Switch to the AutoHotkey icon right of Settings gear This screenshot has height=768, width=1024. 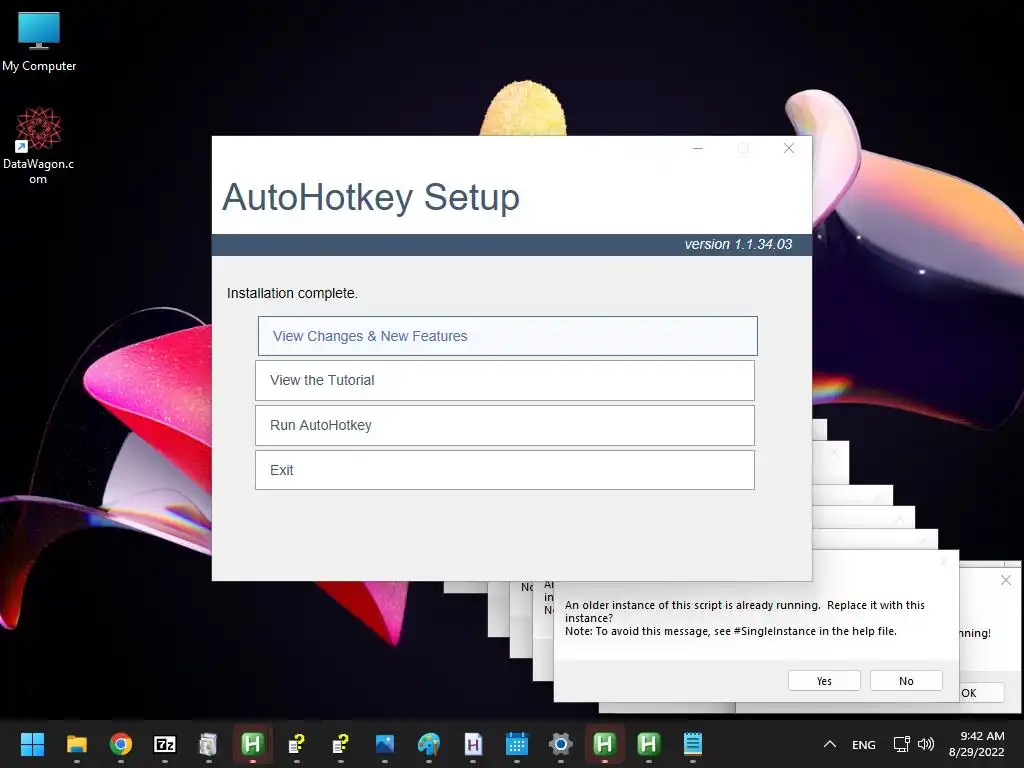[605, 744]
